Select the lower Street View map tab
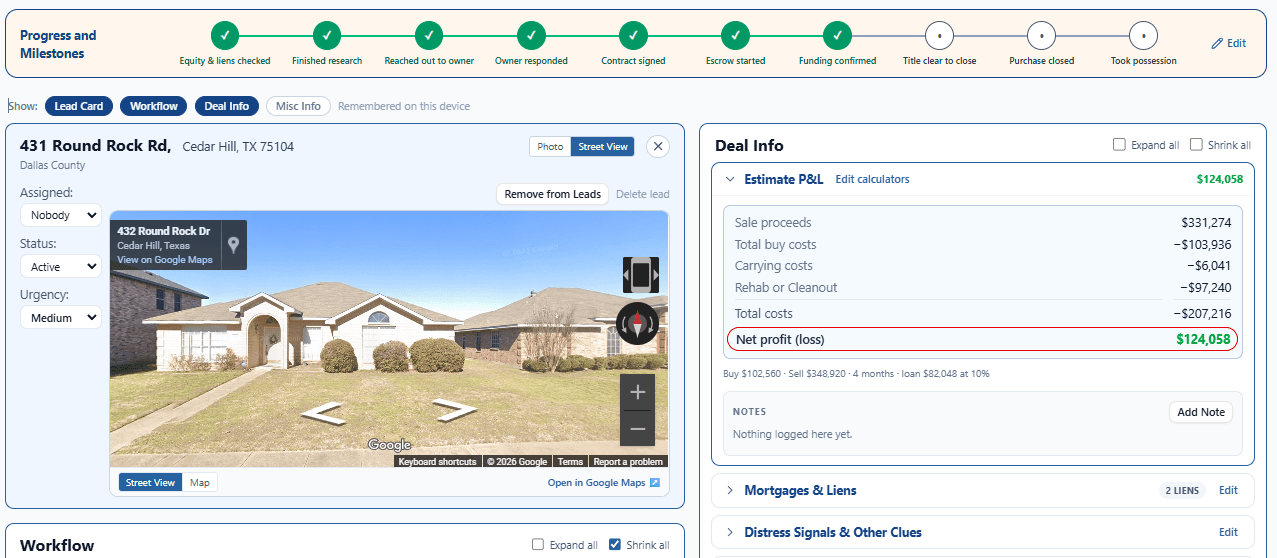This screenshot has width=1277, height=558. [151, 483]
